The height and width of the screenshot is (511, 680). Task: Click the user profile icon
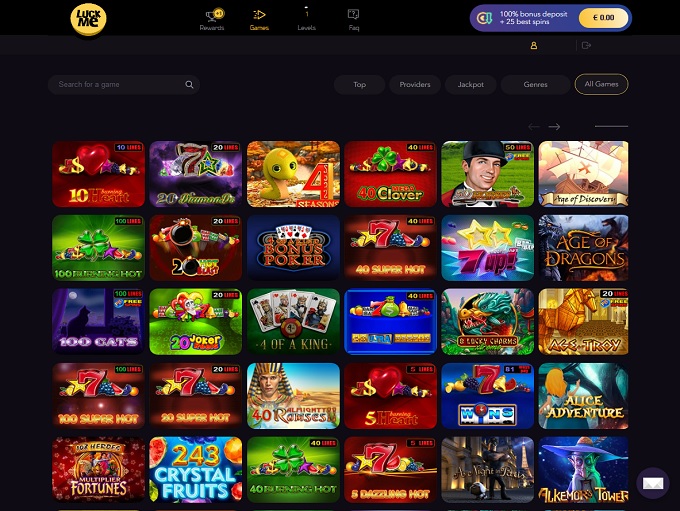[534, 45]
